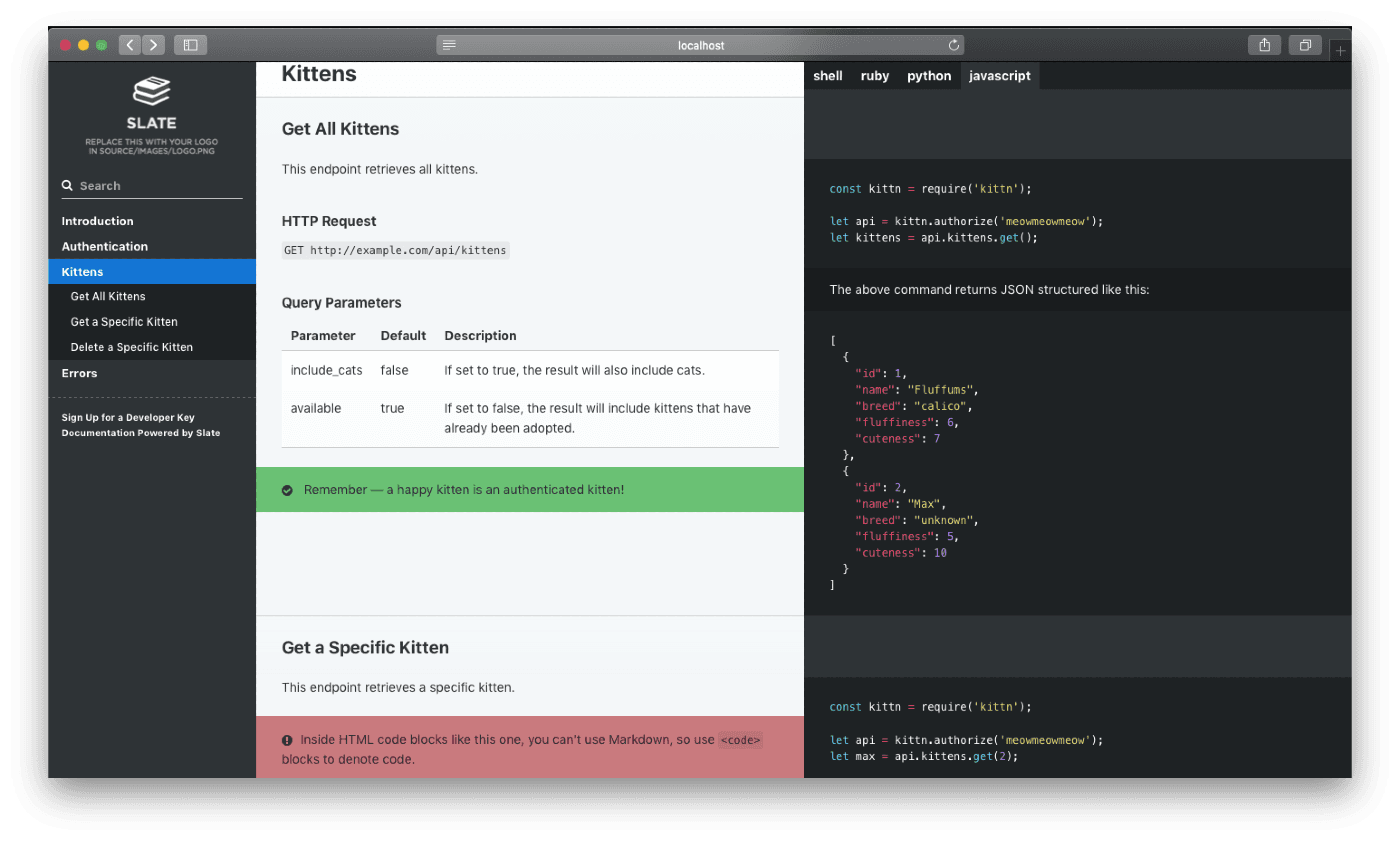Select the ruby code tab
The width and height of the screenshot is (1400, 841).
pos(874,75)
